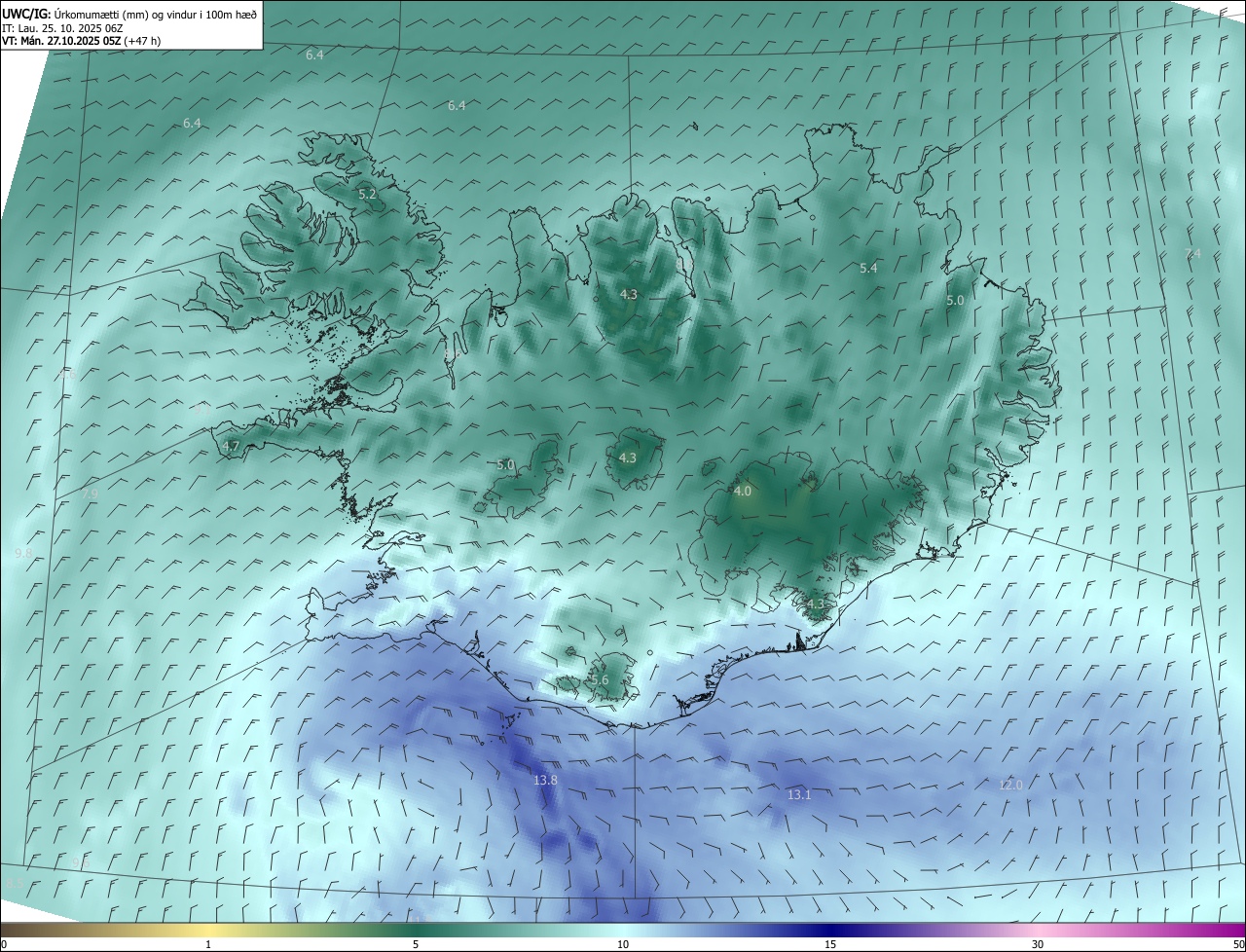Click the '1' tick on colour scale
1246x952 pixels.
208,945
